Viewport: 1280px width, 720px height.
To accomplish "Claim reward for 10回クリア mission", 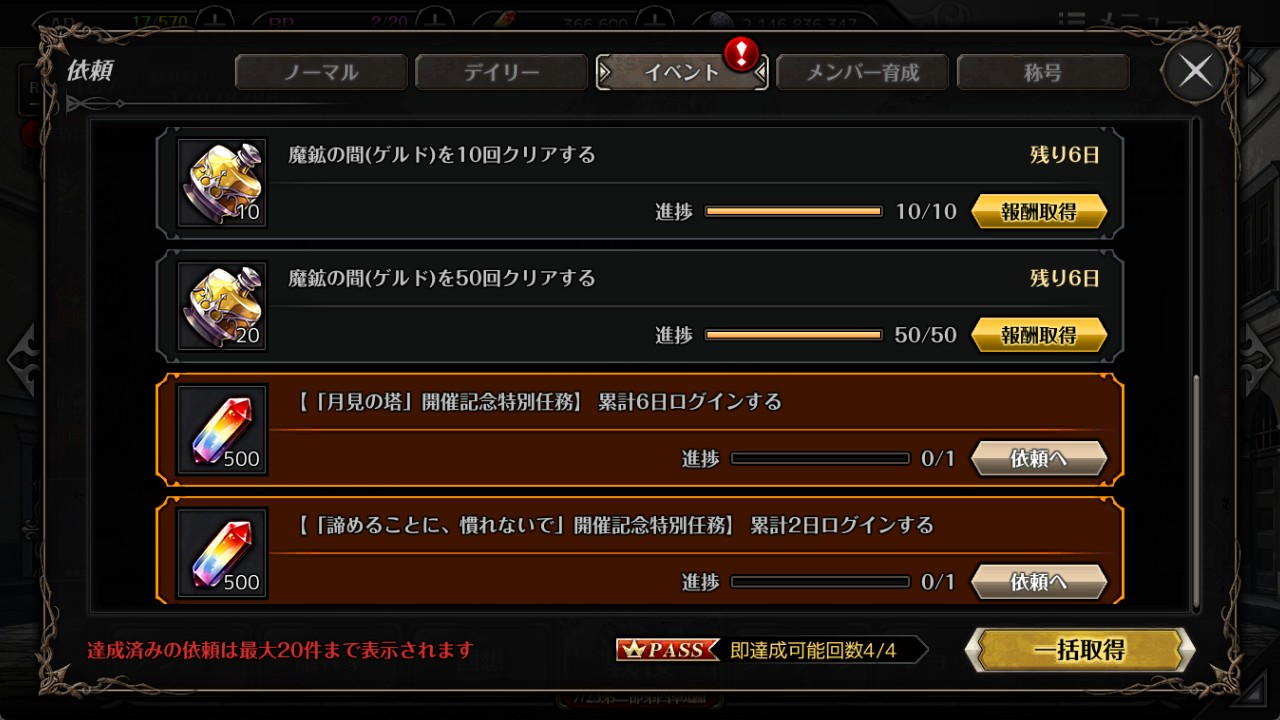I will (x=1039, y=211).
